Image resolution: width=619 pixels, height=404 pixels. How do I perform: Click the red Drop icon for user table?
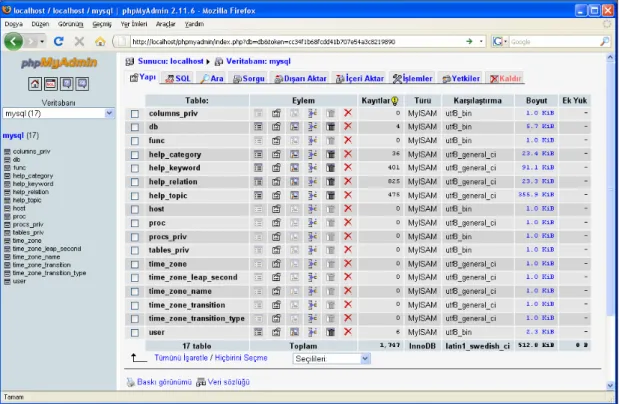coord(348,332)
